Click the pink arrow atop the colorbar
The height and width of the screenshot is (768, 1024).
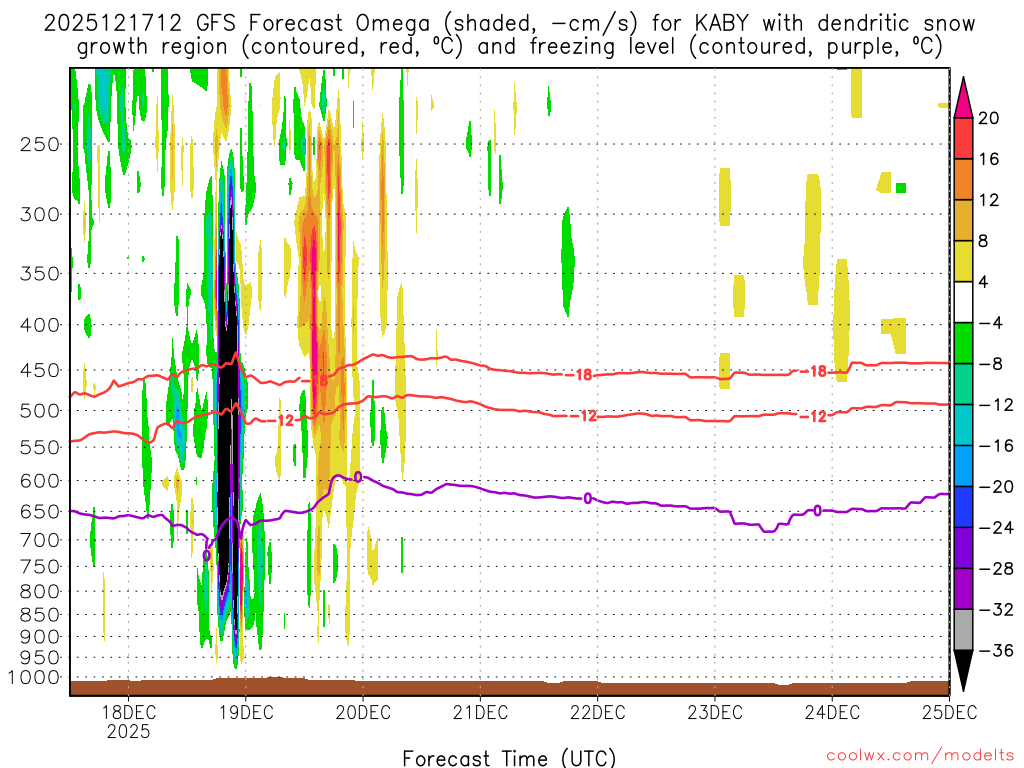click(x=963, y=98)
